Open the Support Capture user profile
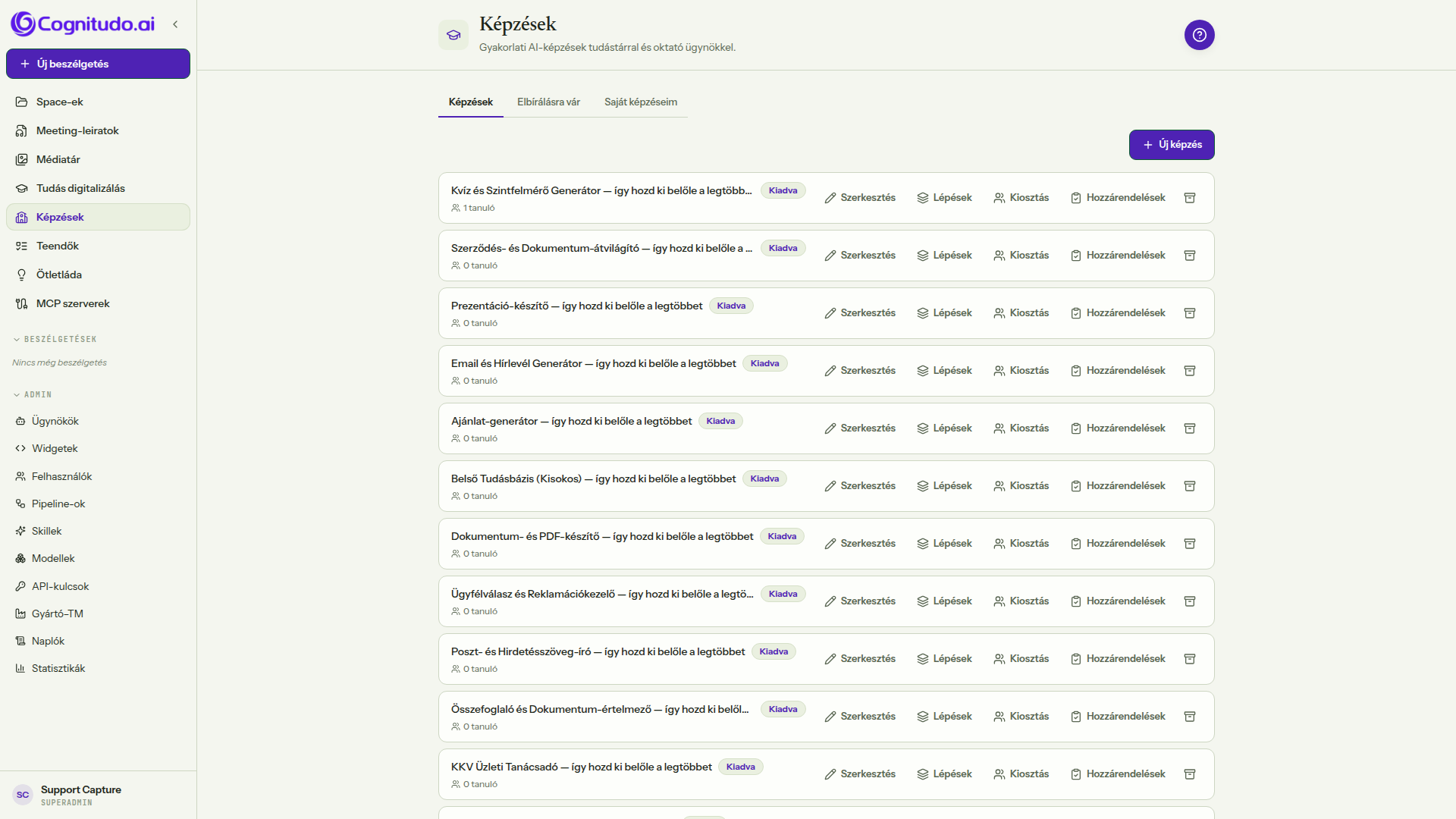The width and height of the screenshot is (1456, 819). tap(98, 795)
